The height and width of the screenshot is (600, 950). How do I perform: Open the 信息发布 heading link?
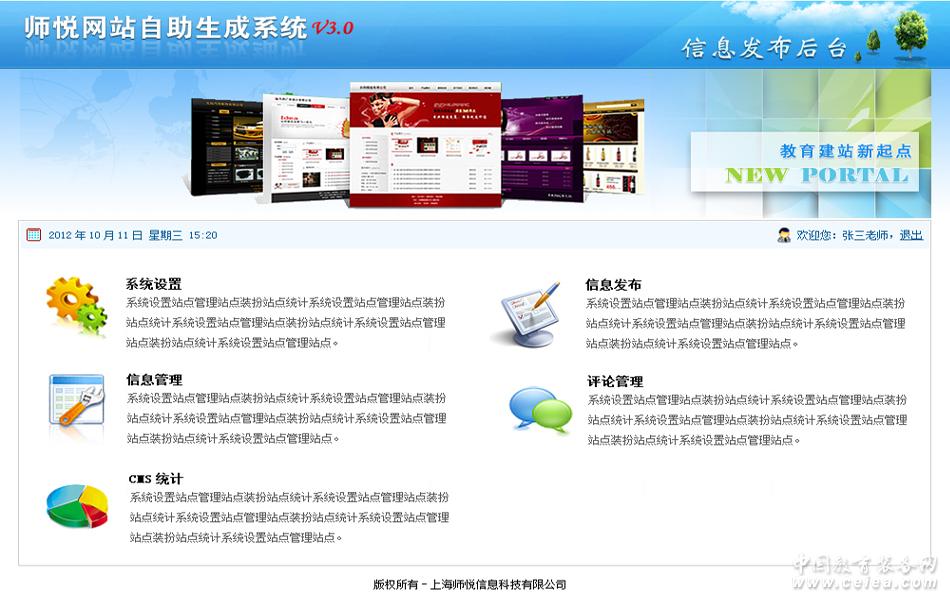click(x=613, y=285)
